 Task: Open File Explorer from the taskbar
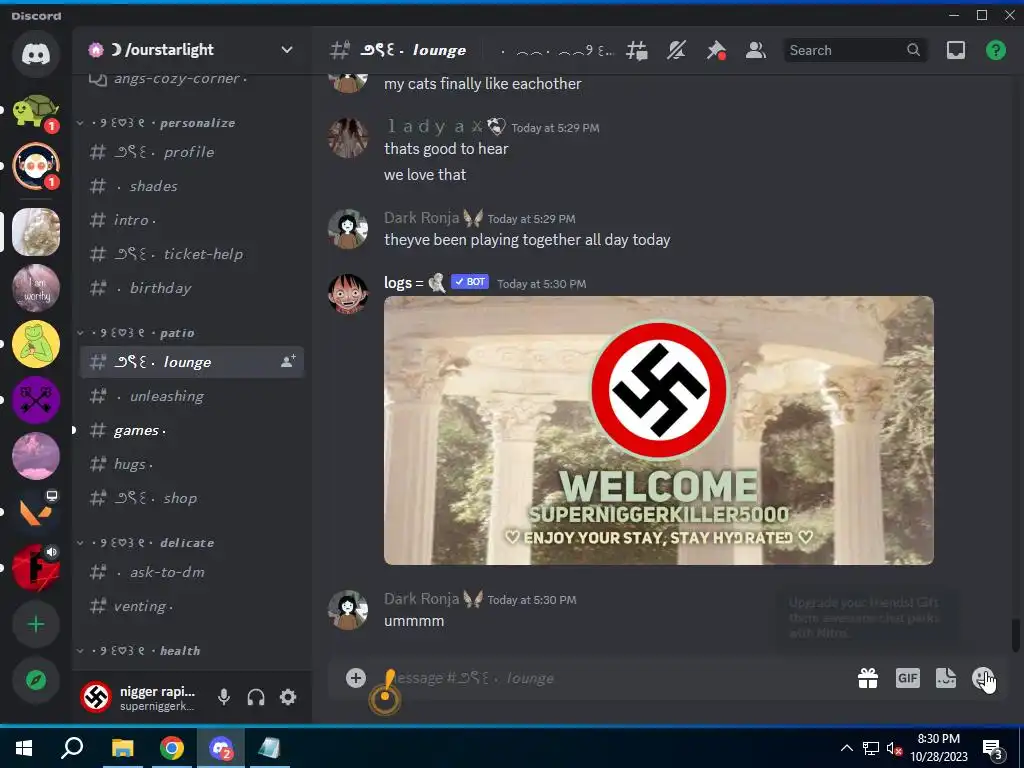pyautogui.click(x=122, y=748)
